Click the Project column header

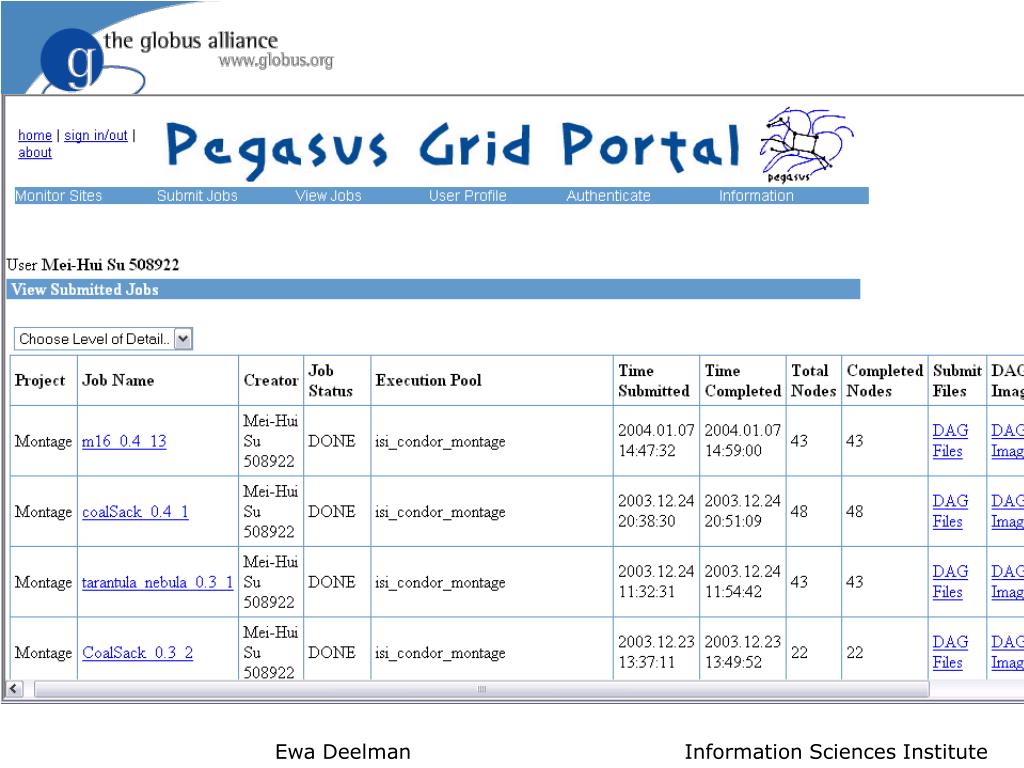click(x=40, y=380)
